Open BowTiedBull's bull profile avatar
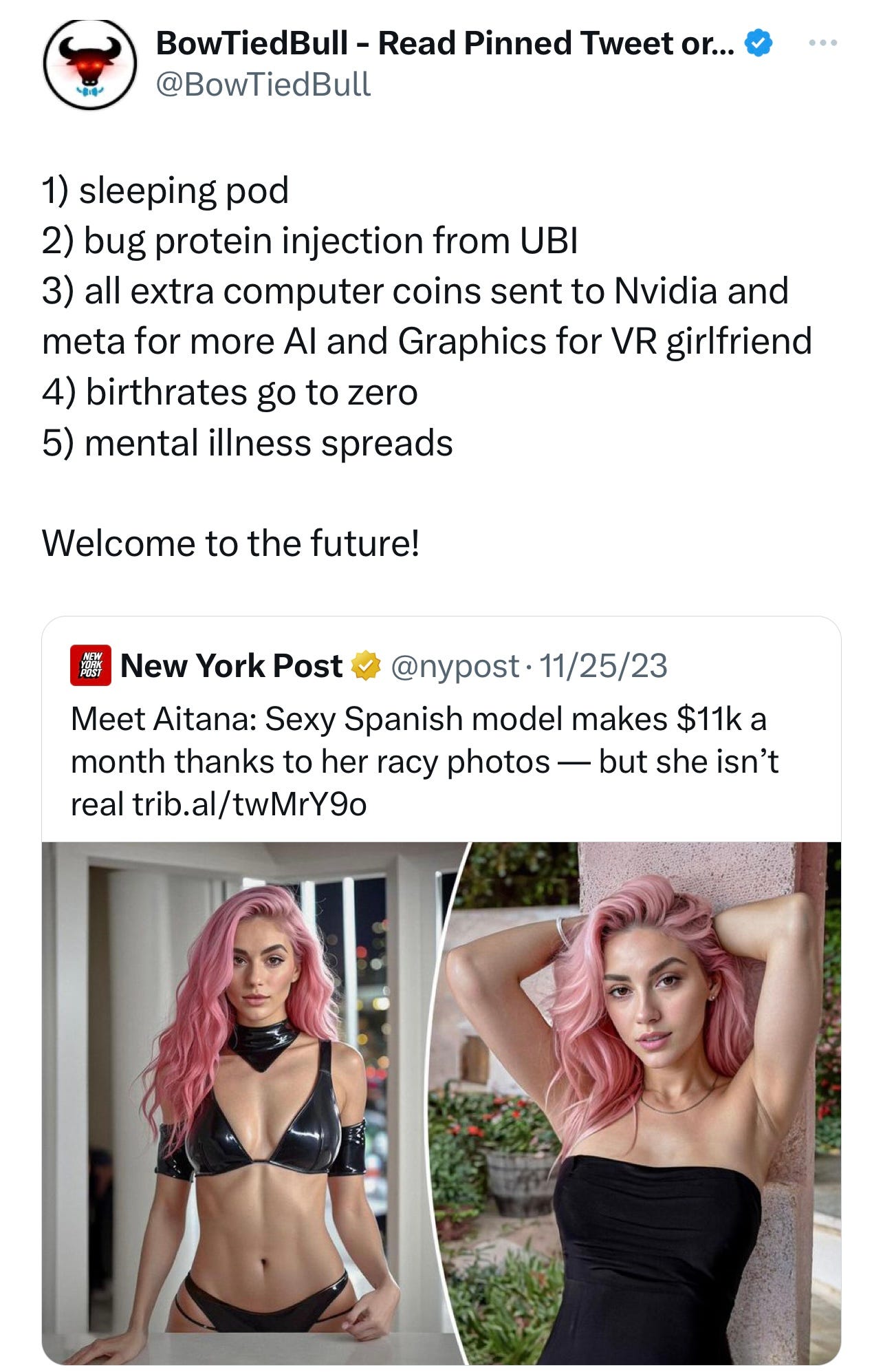883x1372 pixels. pos(89,64)
